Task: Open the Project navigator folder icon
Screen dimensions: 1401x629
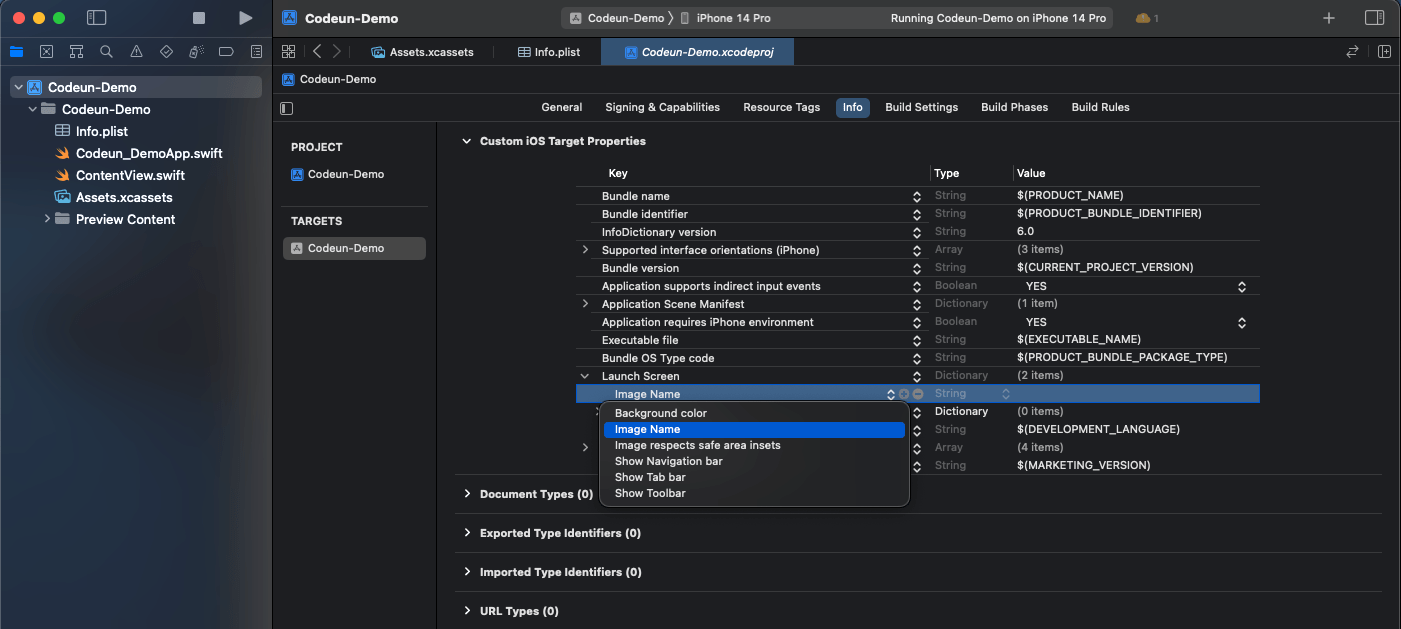Action: coord(16,52)
